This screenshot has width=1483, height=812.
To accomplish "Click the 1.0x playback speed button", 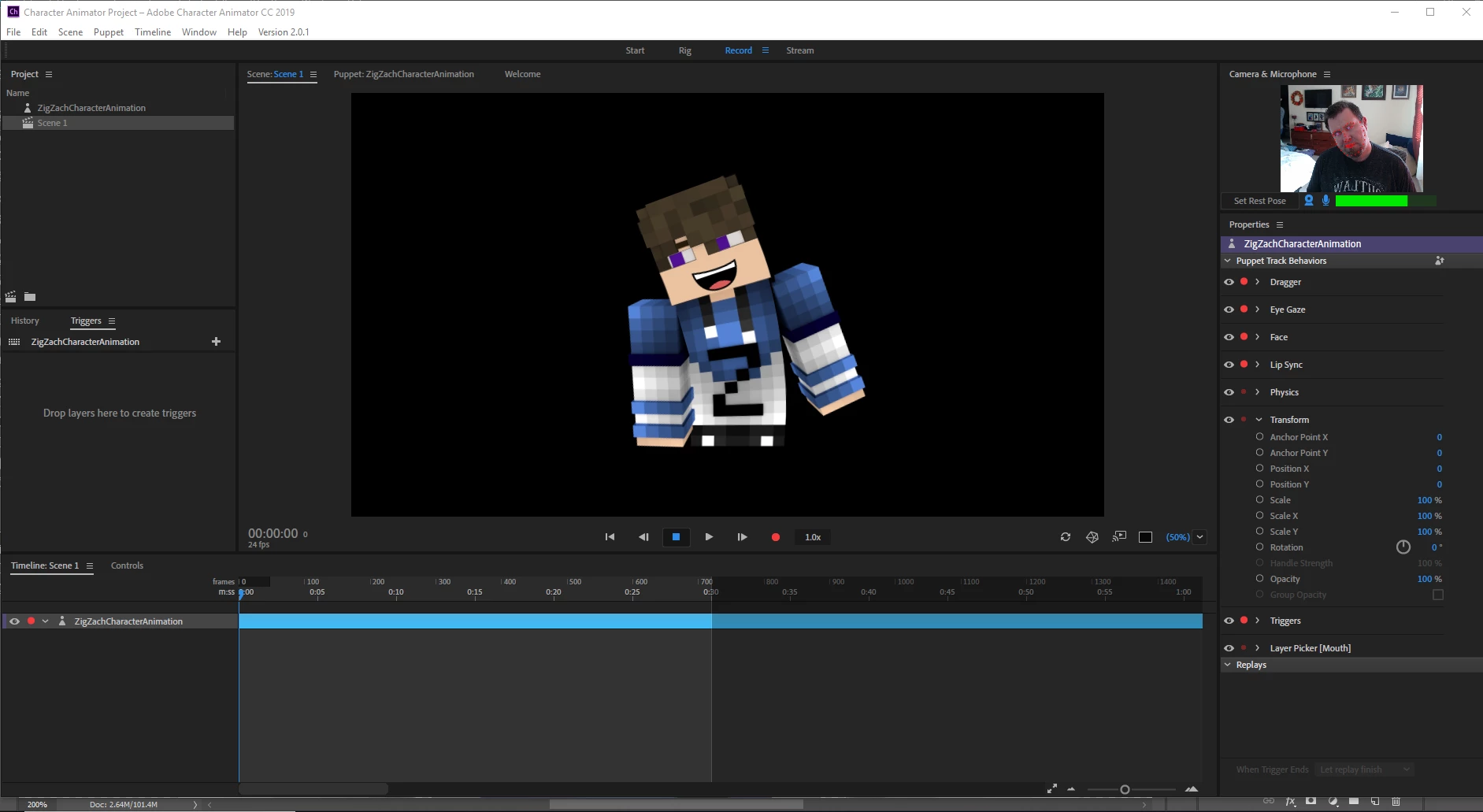I will (813, 537).
